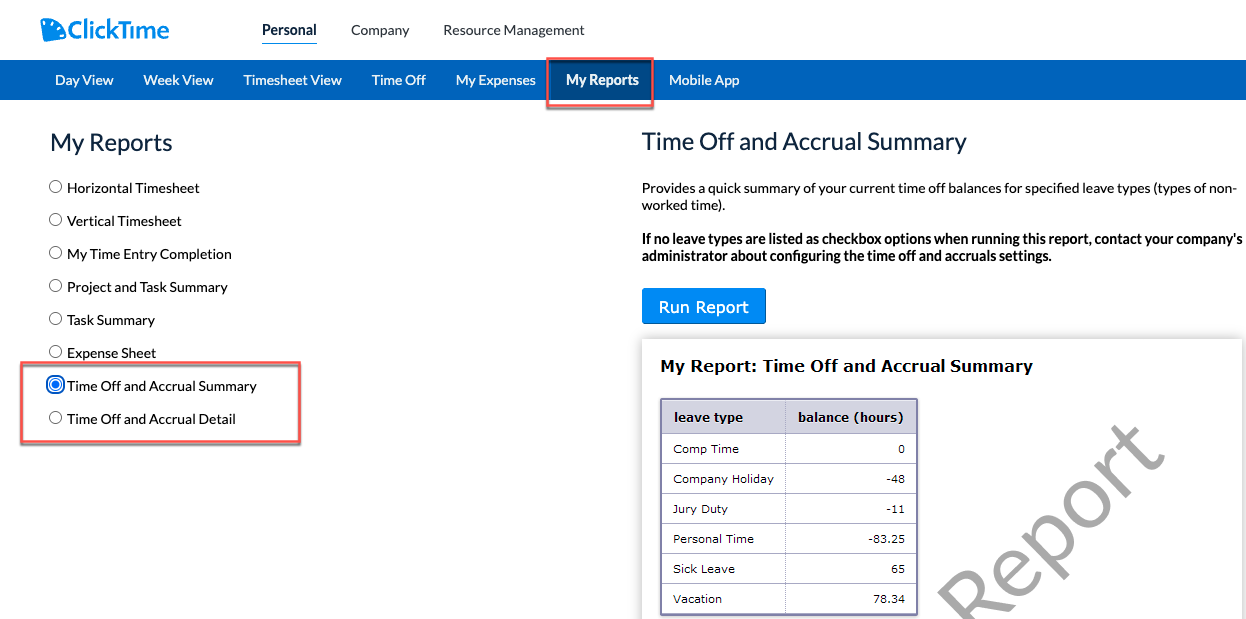The image size is (1246, 619).
Task: Go to Week View
Action: 178,80
